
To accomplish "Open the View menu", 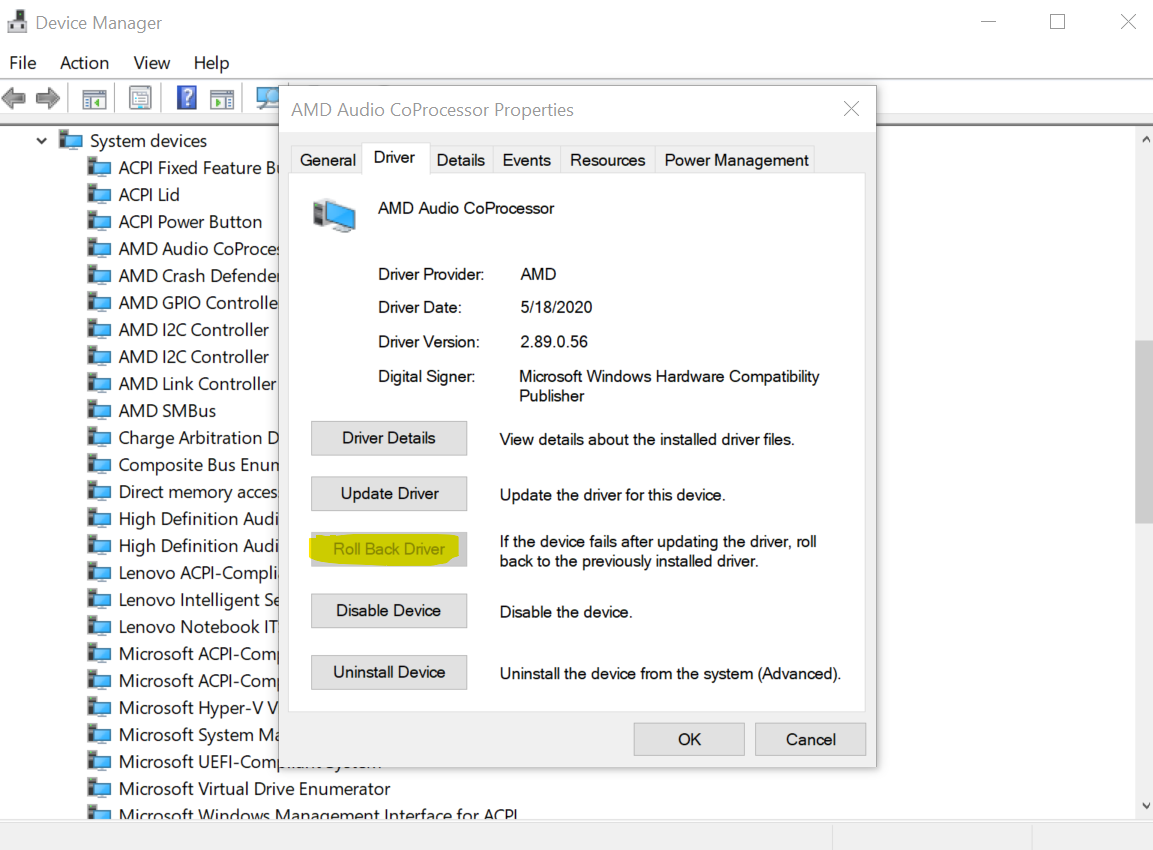I will click(151, 63).
